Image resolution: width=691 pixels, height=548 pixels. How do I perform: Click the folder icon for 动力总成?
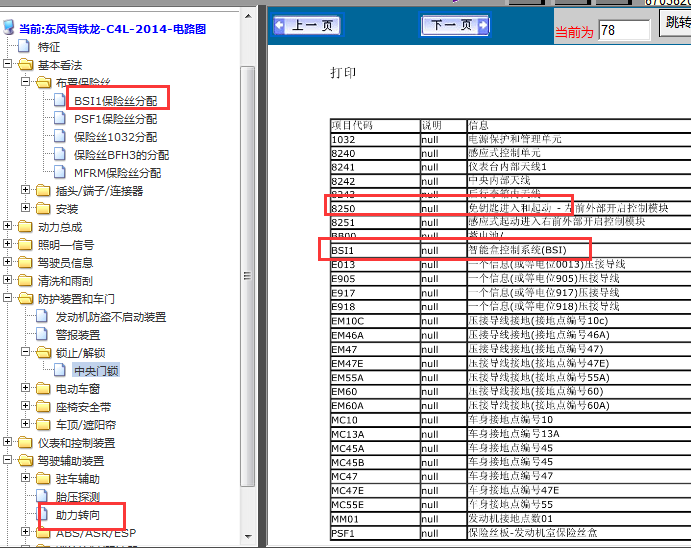(x=25, y=226)
